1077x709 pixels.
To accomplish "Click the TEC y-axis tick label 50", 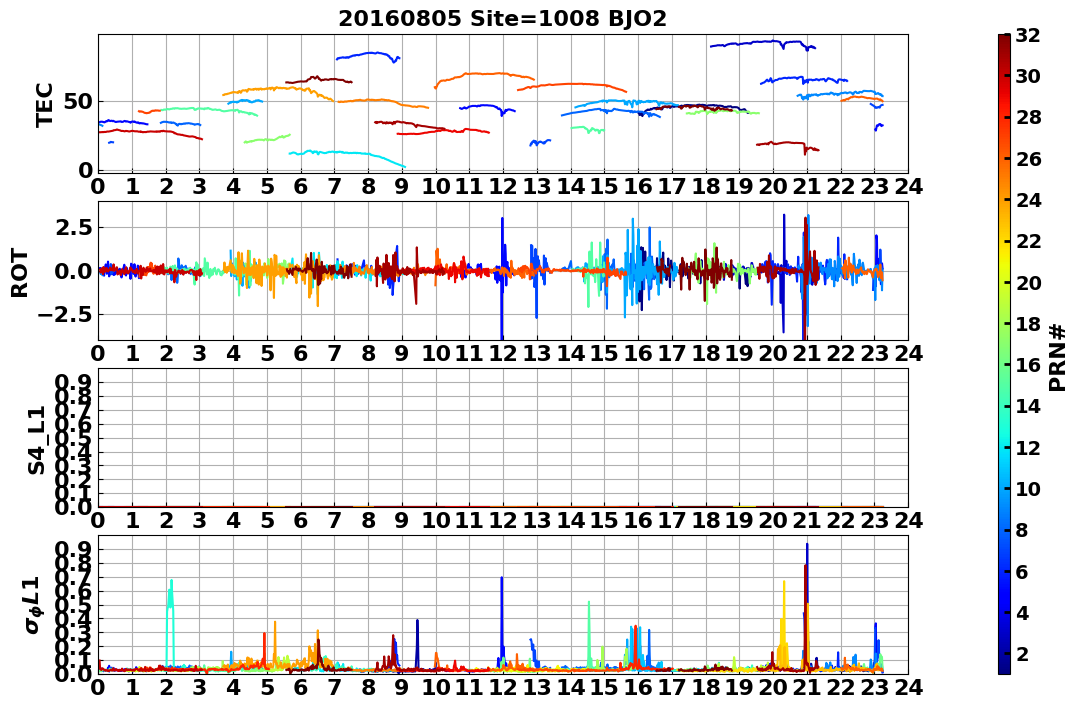I will [79, 102].
